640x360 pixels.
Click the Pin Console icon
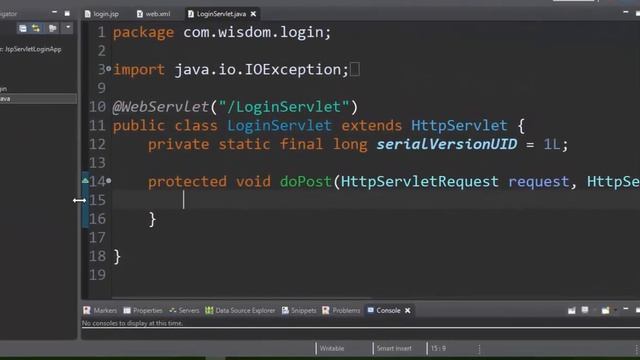[x=571, y=311]
